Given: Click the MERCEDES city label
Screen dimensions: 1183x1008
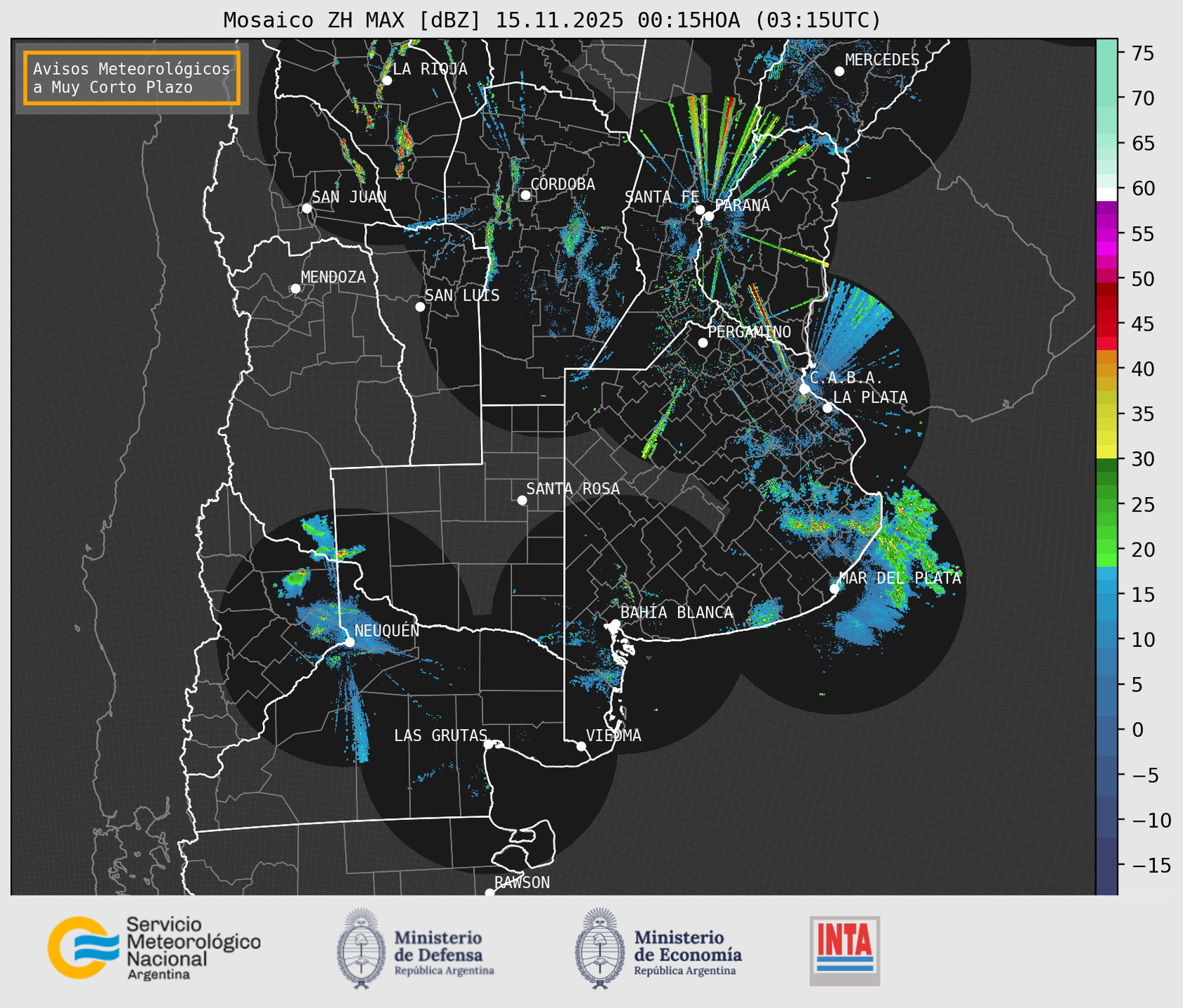Looking at the screenshot, I should (881, 60).
